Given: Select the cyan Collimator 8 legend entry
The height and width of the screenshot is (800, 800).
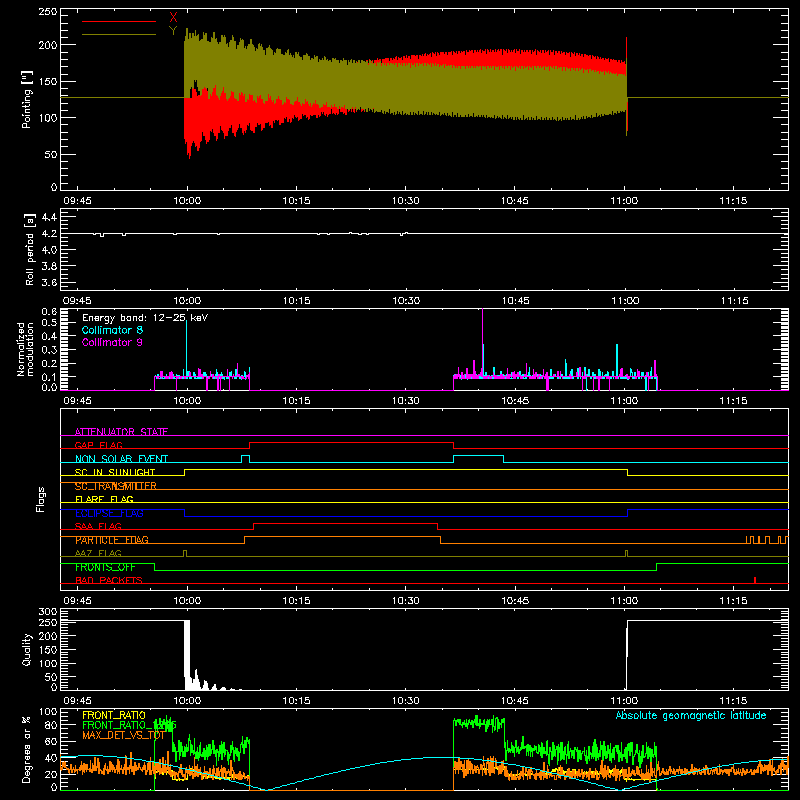Looking at the screenshot, I should pos(112,330).
